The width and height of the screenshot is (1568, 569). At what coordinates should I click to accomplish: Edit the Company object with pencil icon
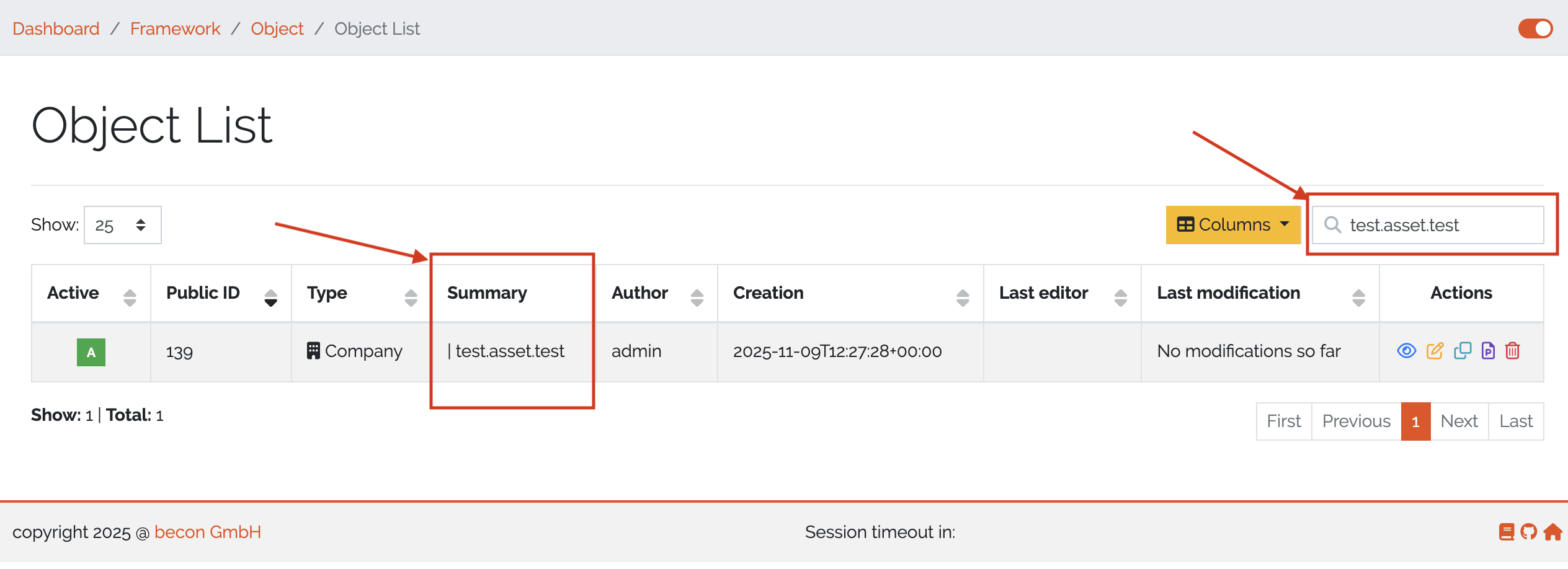click(x=1435, y=351)
